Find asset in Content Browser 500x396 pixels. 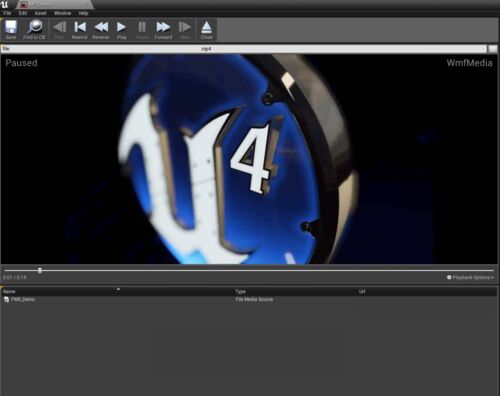pos(34,30)
